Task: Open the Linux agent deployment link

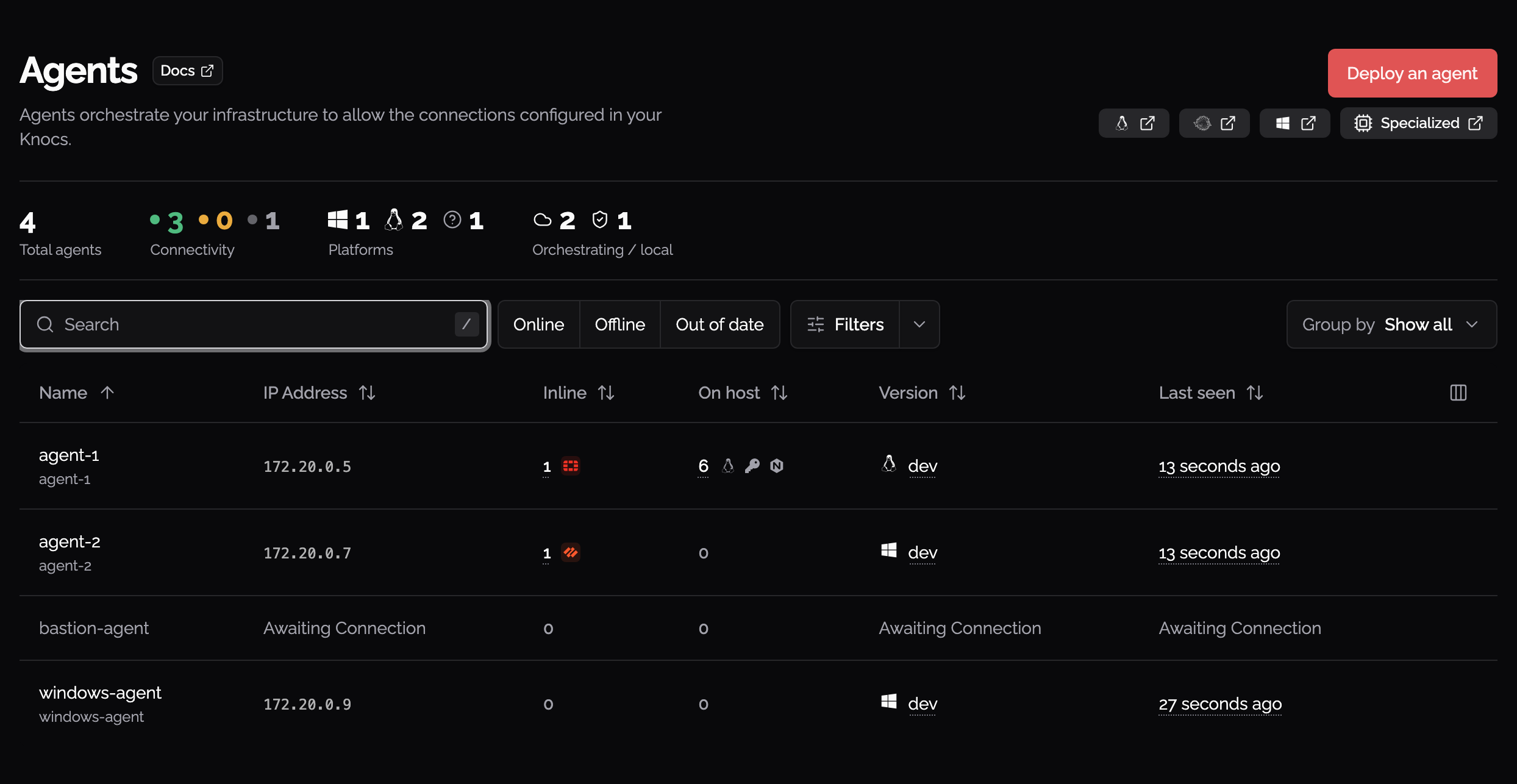Action: [1133, 123]
